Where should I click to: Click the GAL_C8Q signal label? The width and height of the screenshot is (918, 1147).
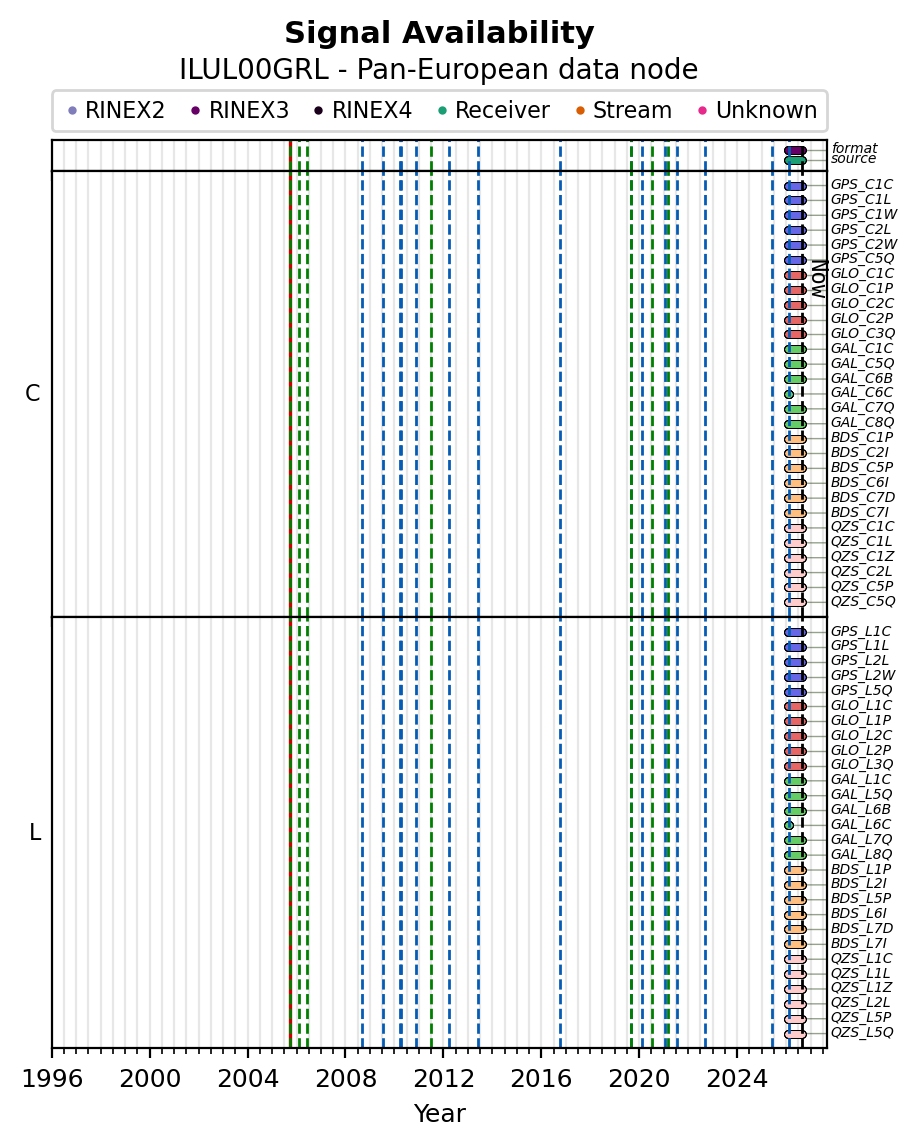pyautogui.click(x=862, y=422)
